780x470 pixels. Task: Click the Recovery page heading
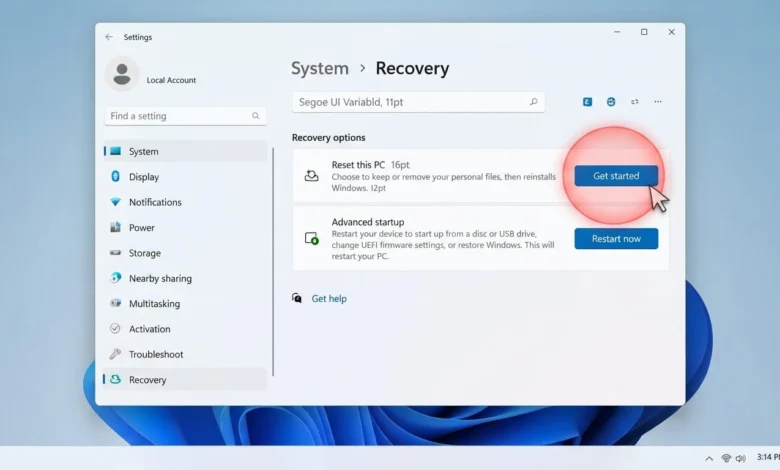412,68
